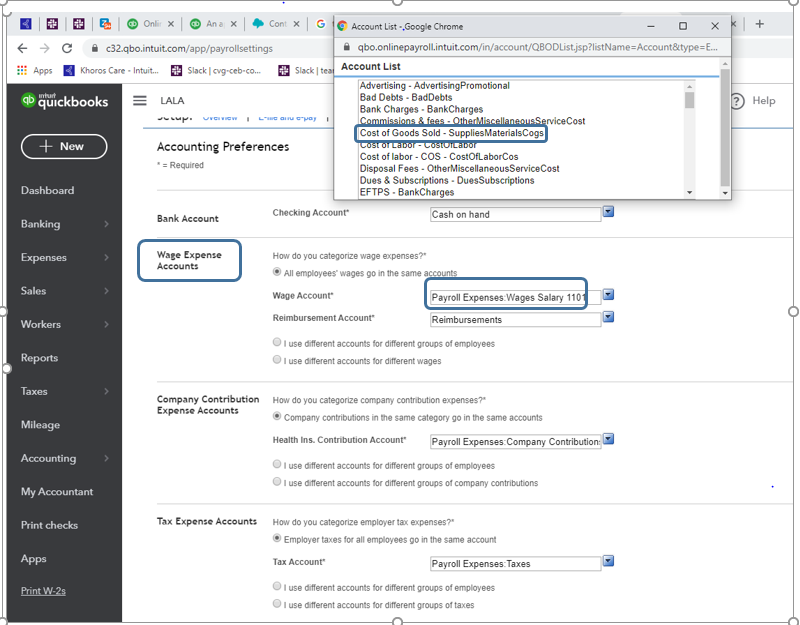Open the Checking Account dropdown
Image resolution: width=800 pixels, height=625 pixels.
(608, 213)
